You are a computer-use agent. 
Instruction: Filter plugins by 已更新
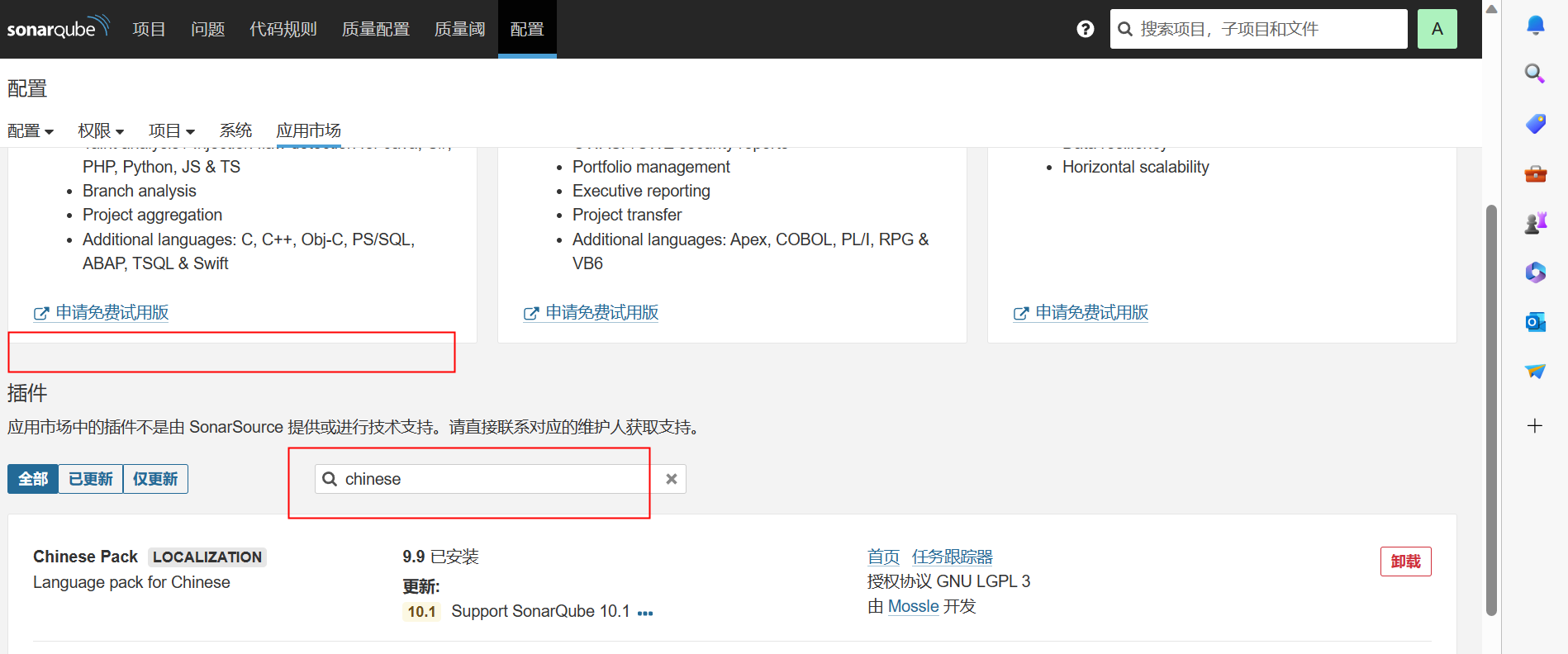click(91, 479)
